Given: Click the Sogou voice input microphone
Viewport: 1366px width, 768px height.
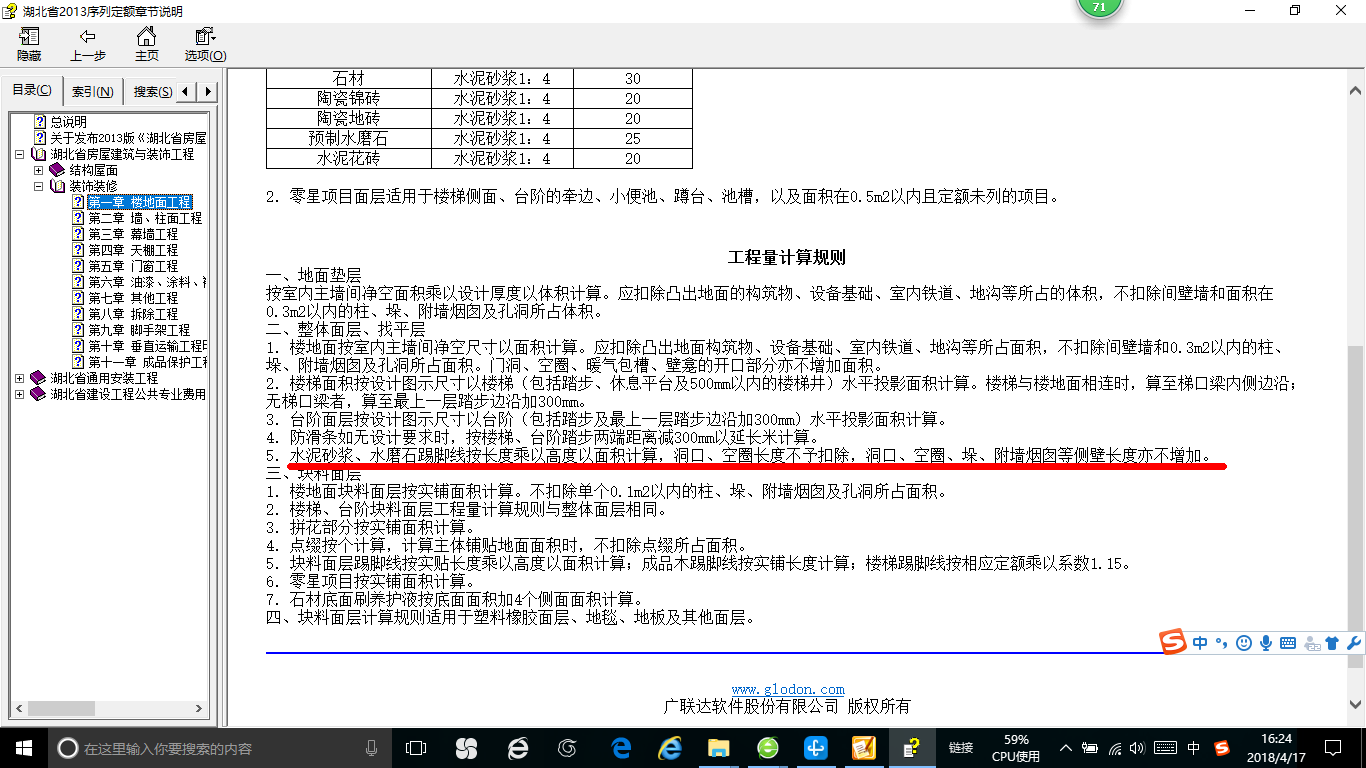Looking at the screenshot, I should click(x=1266, y=643).
